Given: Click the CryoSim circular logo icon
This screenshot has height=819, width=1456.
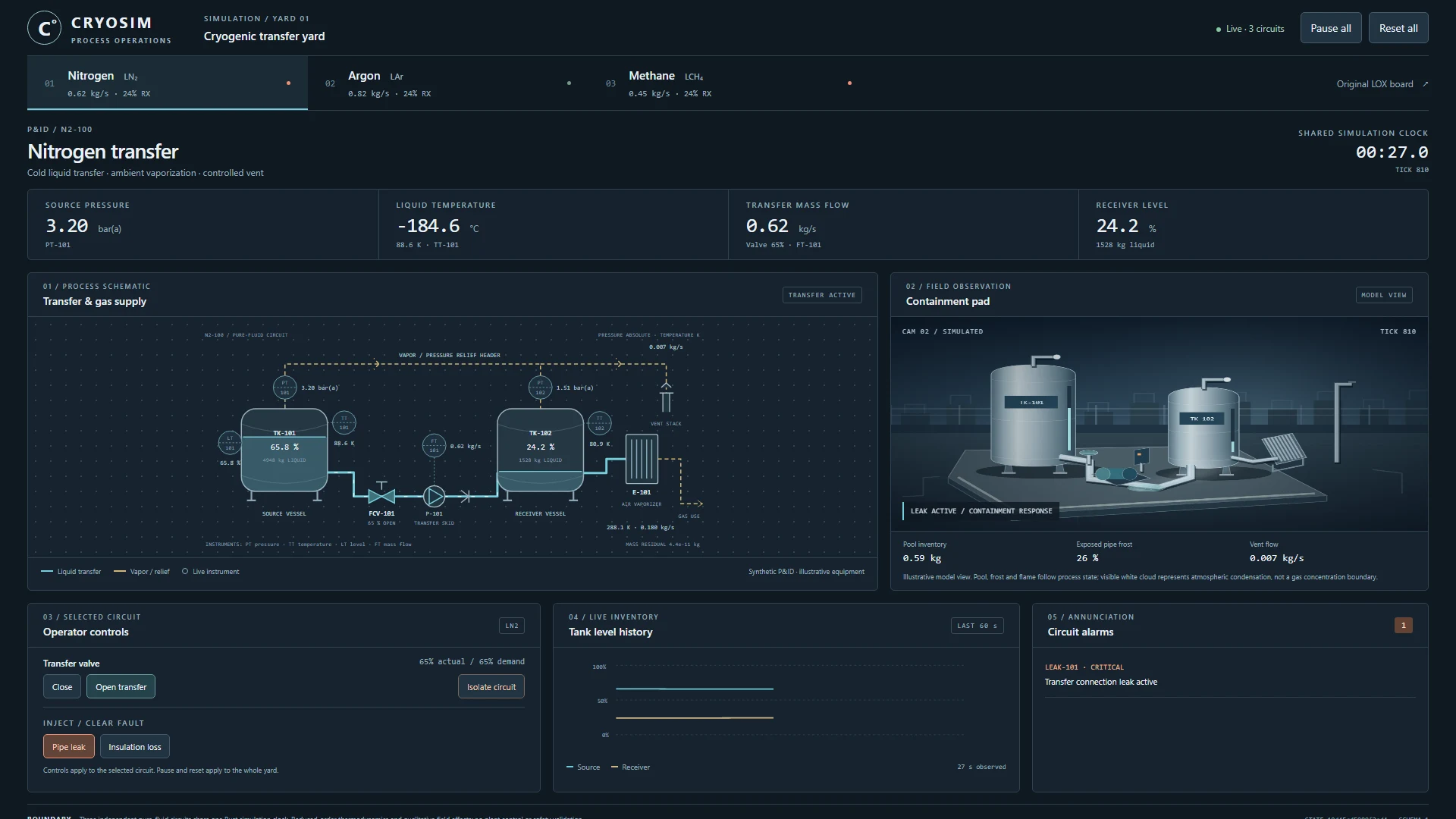Looking at the screenshot, I should coord(44,28).
